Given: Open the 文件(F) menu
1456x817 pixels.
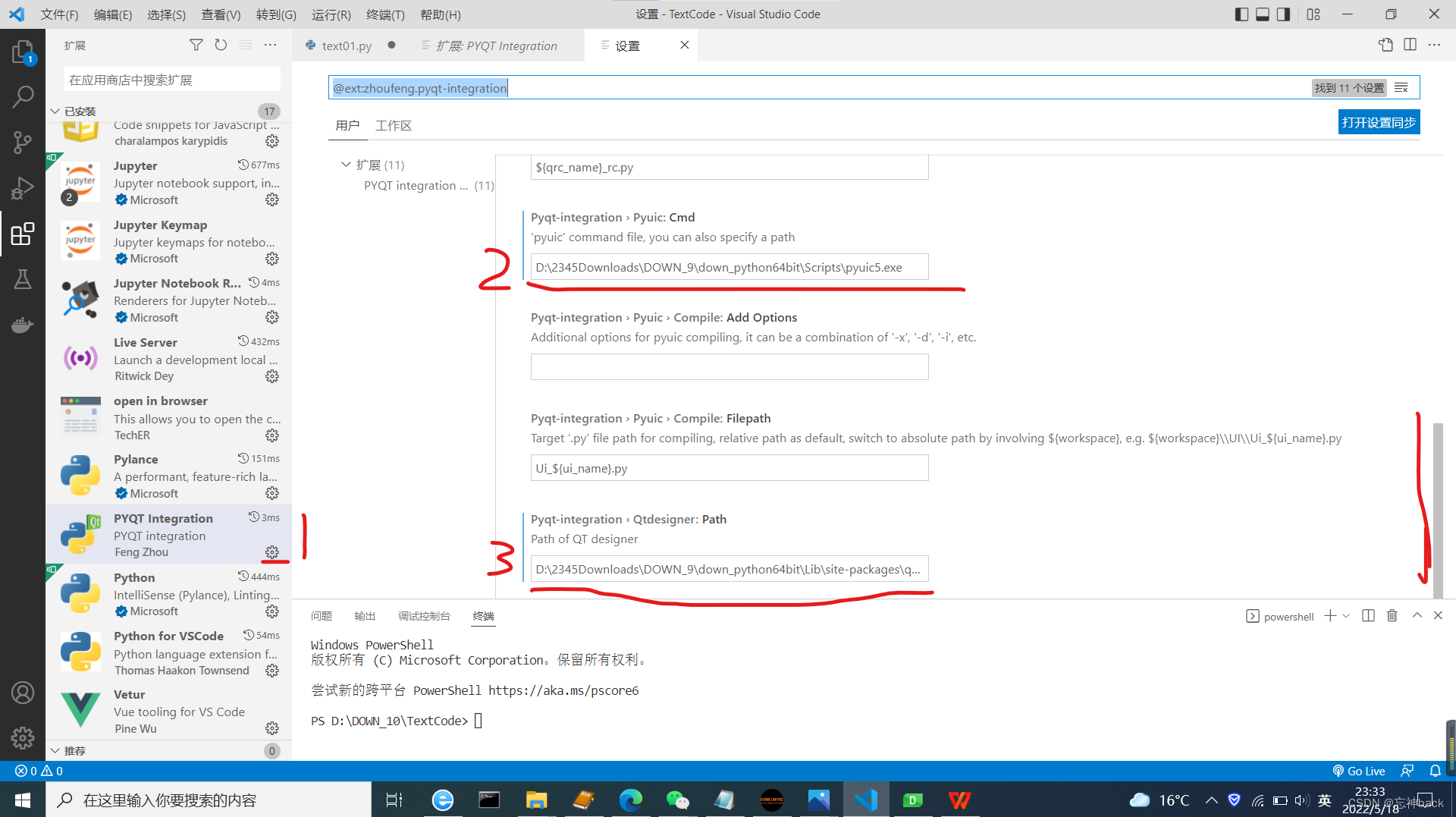Looking at the screenshot, I should click(59, 14).
